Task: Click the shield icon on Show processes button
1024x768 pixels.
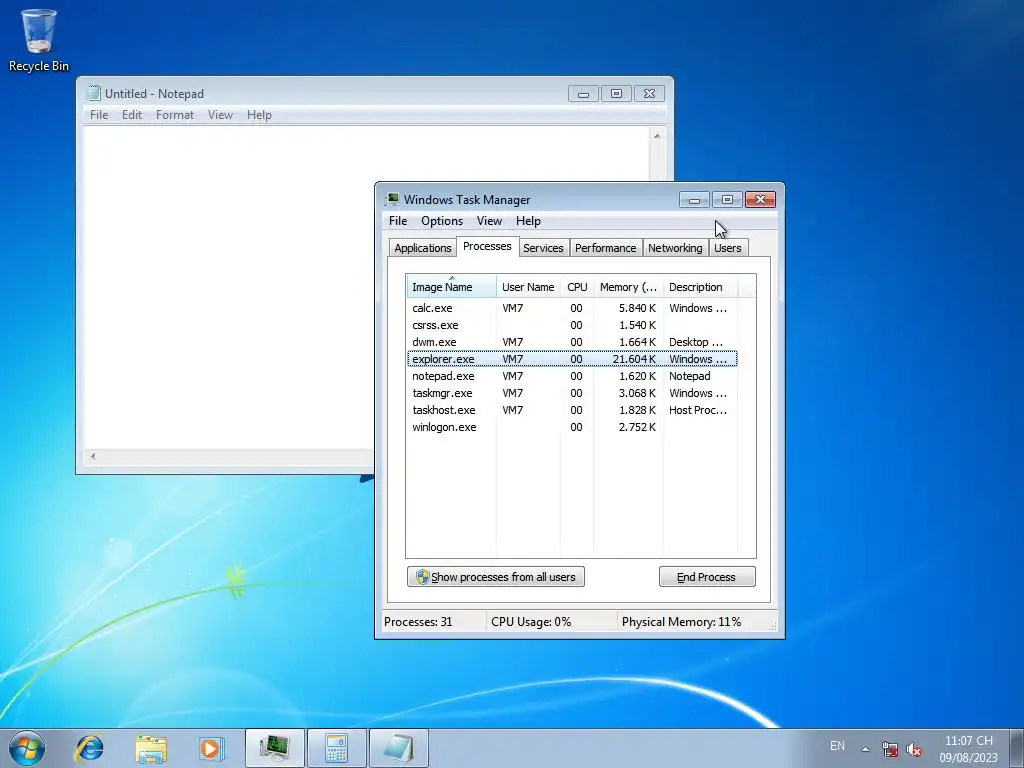Action: tap(423, 577)
